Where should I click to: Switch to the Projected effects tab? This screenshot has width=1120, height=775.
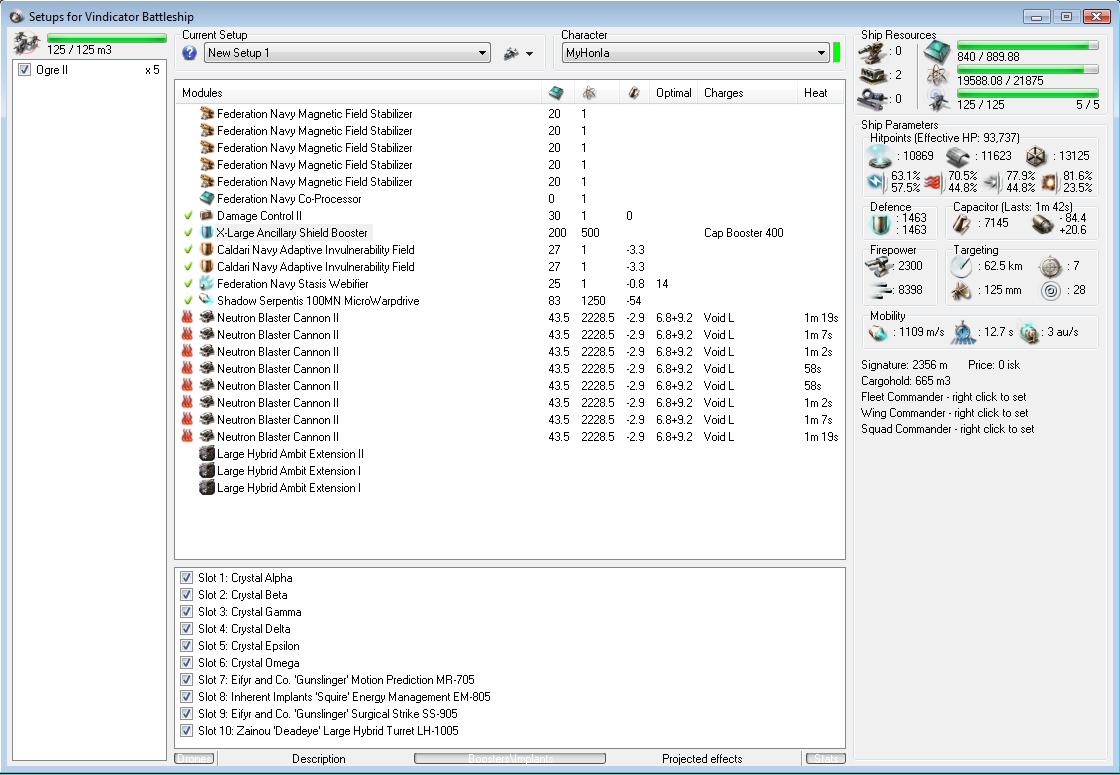pyautogui.click(x=702, y=759)
